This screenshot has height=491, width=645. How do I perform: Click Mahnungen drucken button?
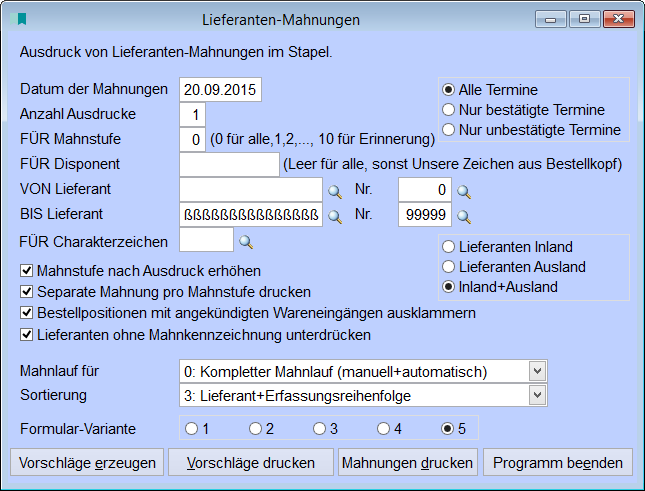coord(406,463)
